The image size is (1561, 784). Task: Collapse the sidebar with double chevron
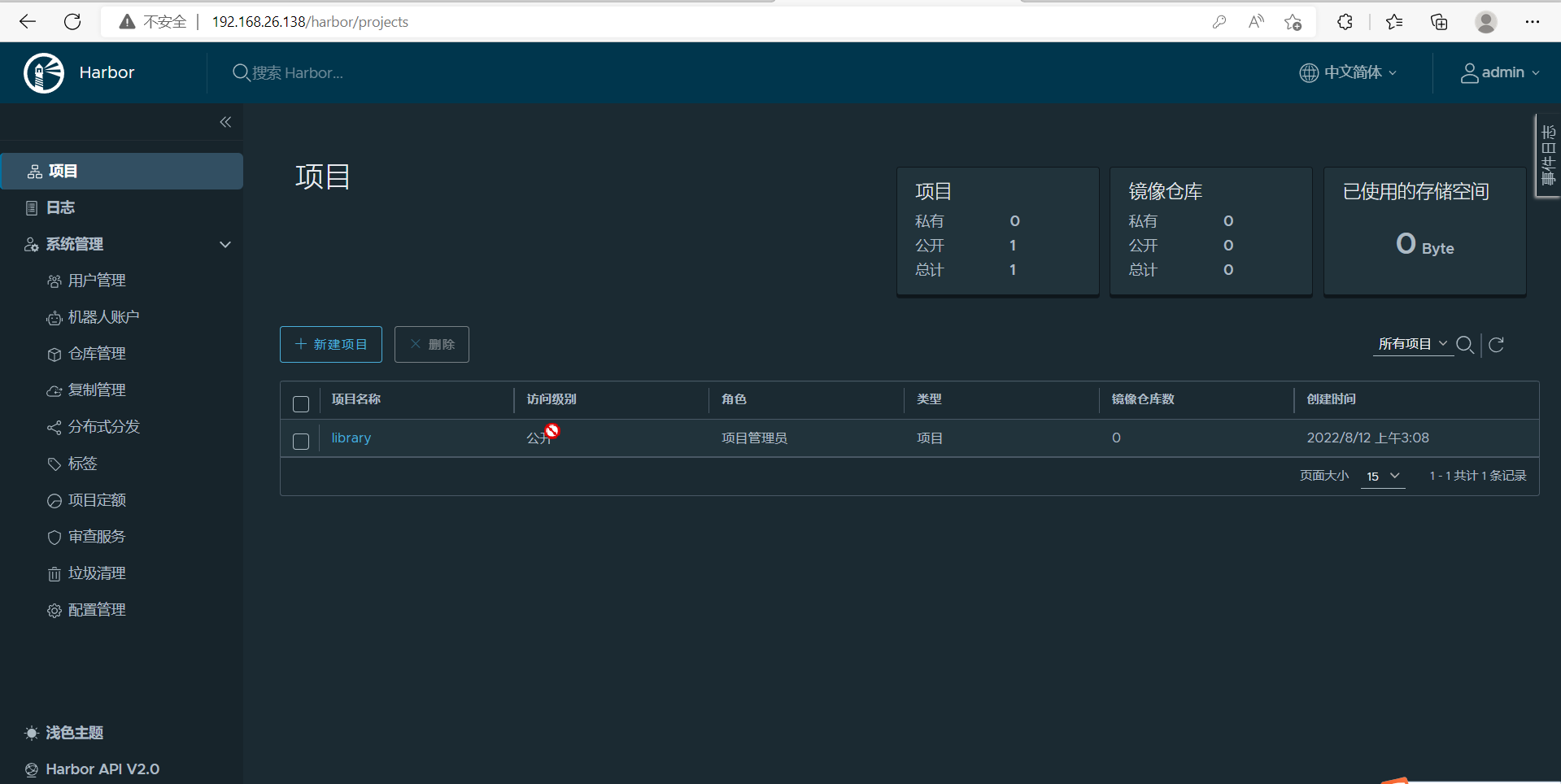tap(225, 122)
